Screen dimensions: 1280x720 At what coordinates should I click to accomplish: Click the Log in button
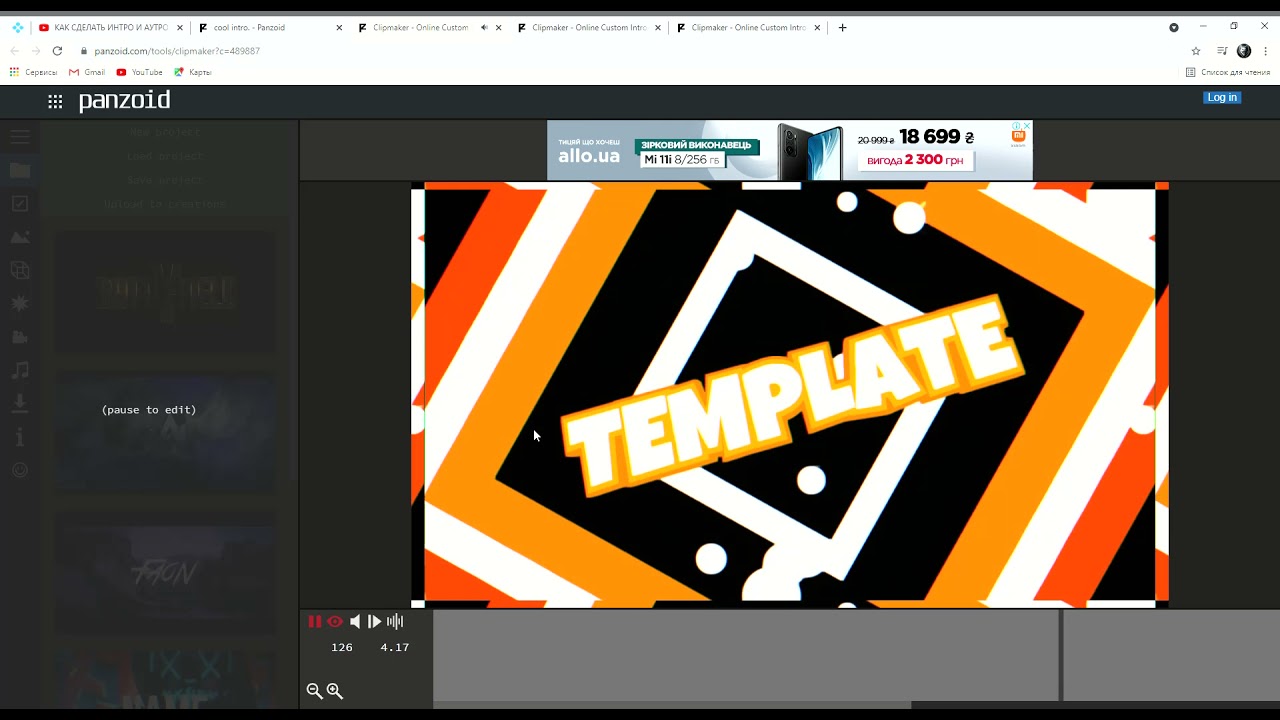click(1222, 97)
